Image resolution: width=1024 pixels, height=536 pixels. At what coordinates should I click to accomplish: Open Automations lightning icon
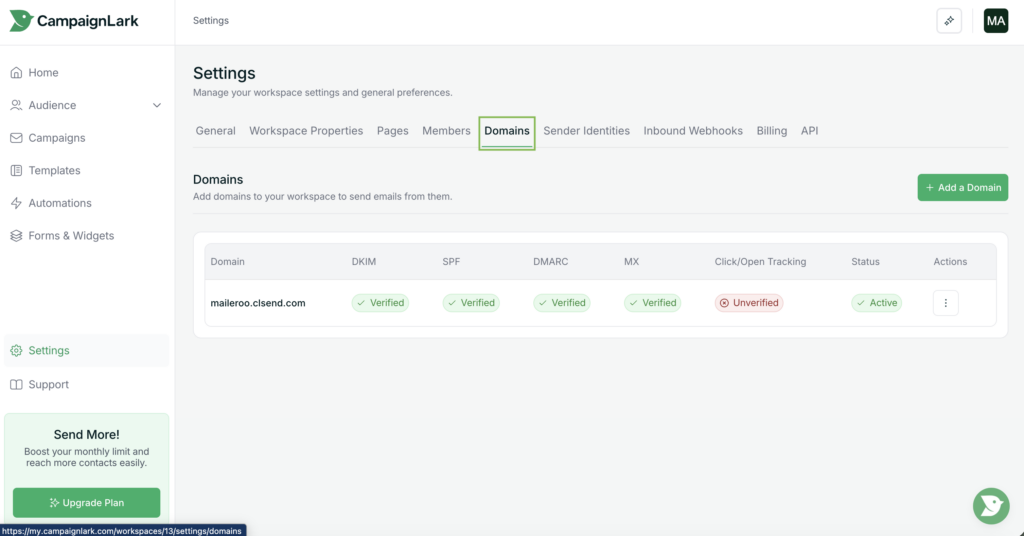point(16,203)
